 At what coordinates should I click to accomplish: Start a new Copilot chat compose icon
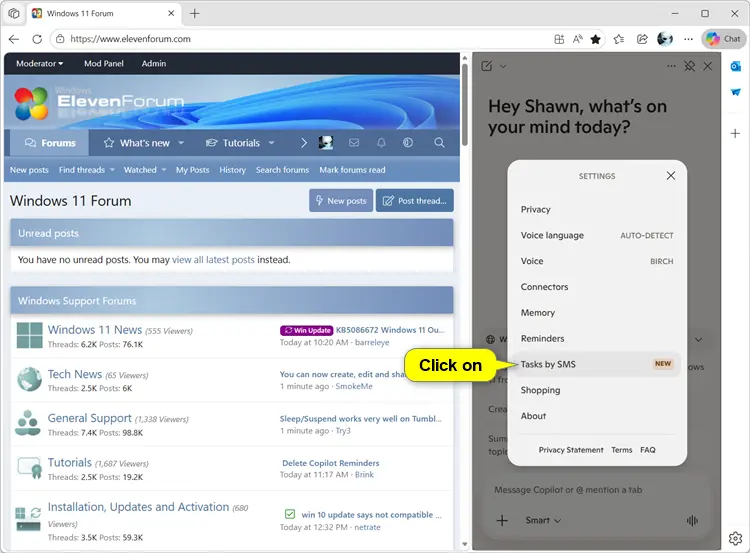[x=487, y=66]
